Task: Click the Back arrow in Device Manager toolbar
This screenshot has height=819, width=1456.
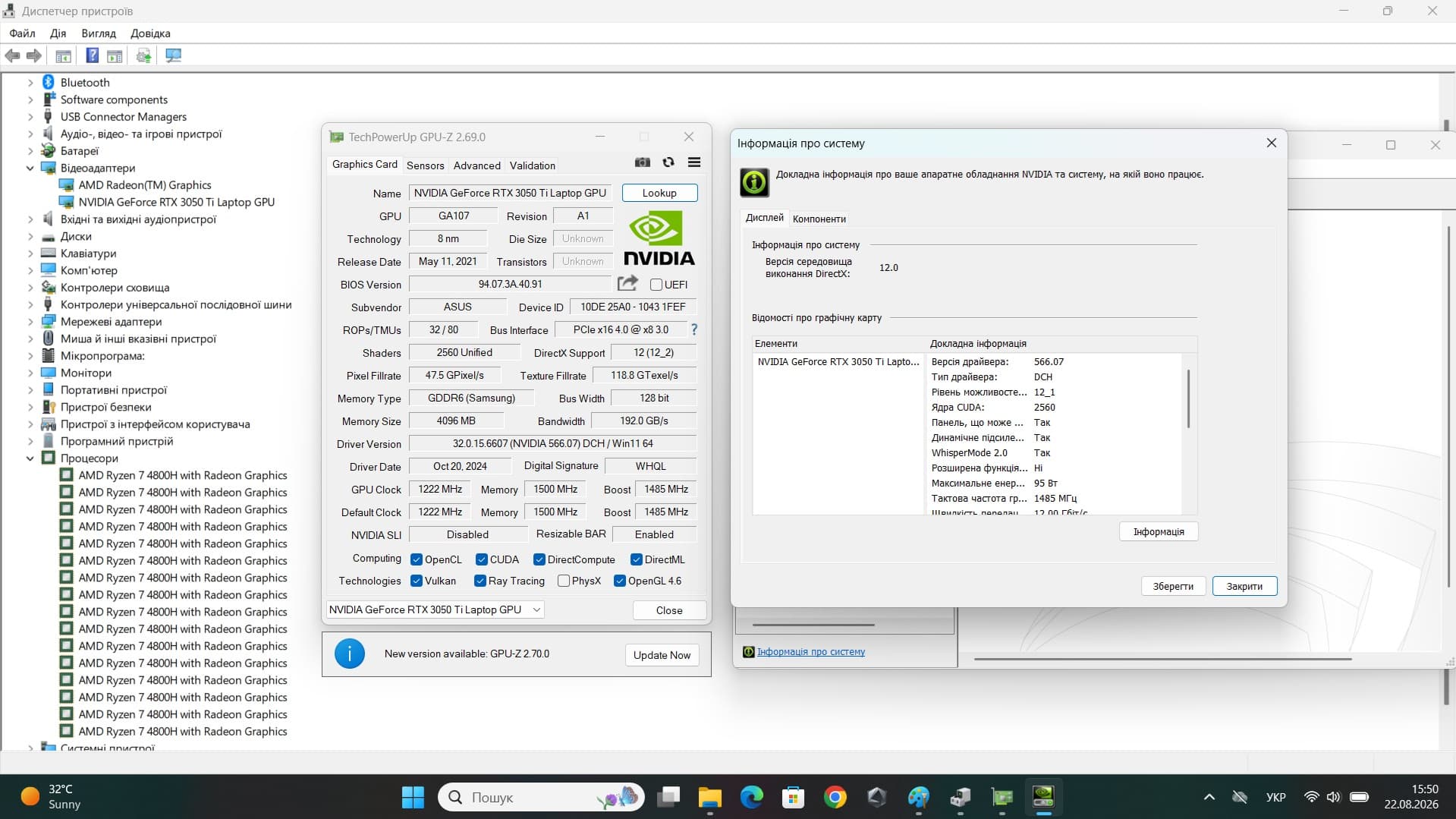Action: pyautogui.click(x=12, y=55)
